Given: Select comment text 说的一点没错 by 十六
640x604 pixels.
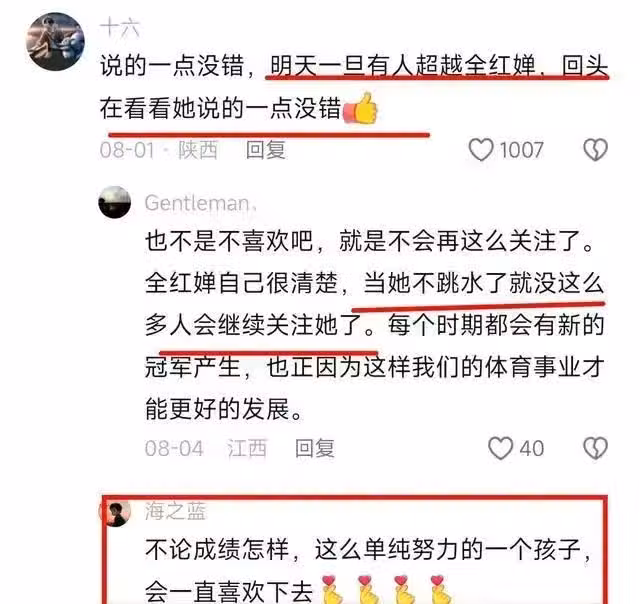Looking at the screenshot, I should pyautogui.click(x=172, y=66).
